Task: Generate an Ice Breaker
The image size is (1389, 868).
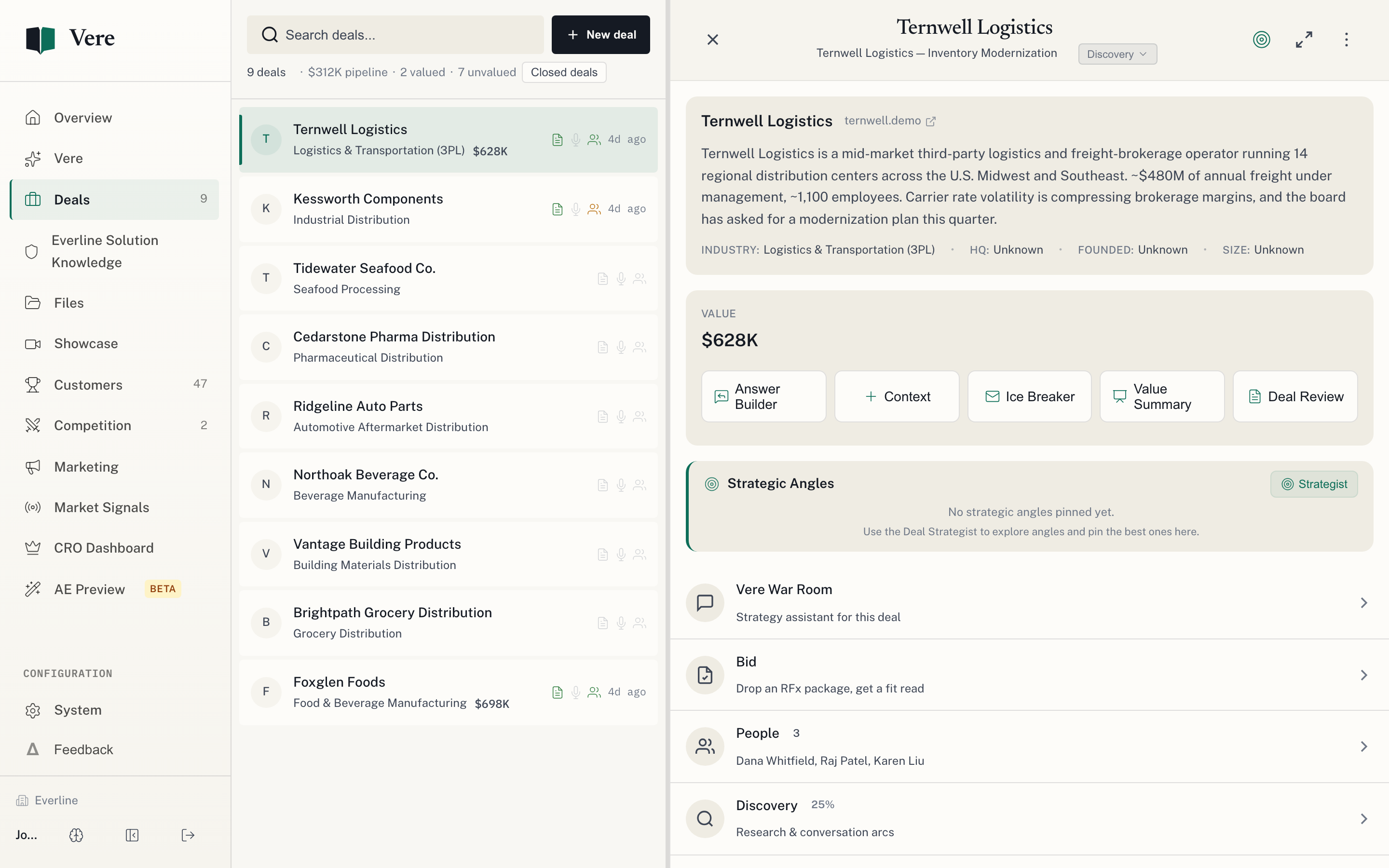Action: [1029, 397]
